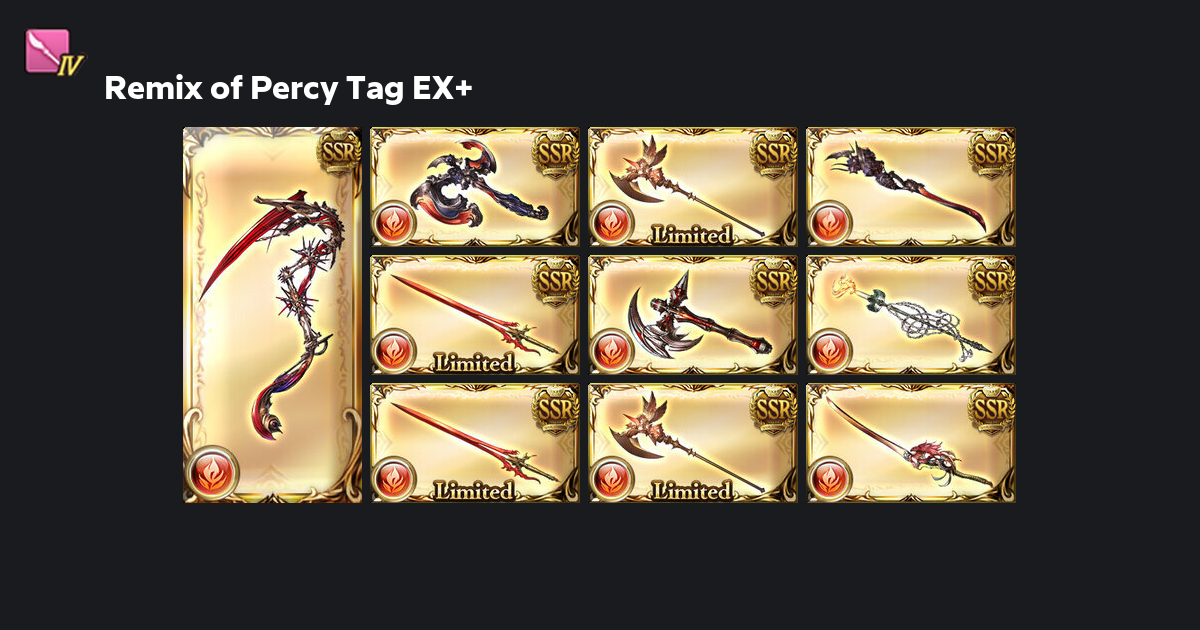Click the SSR badge on the scythe main weapon
This screenshot has width=1200, height=630.
[338, 151]
